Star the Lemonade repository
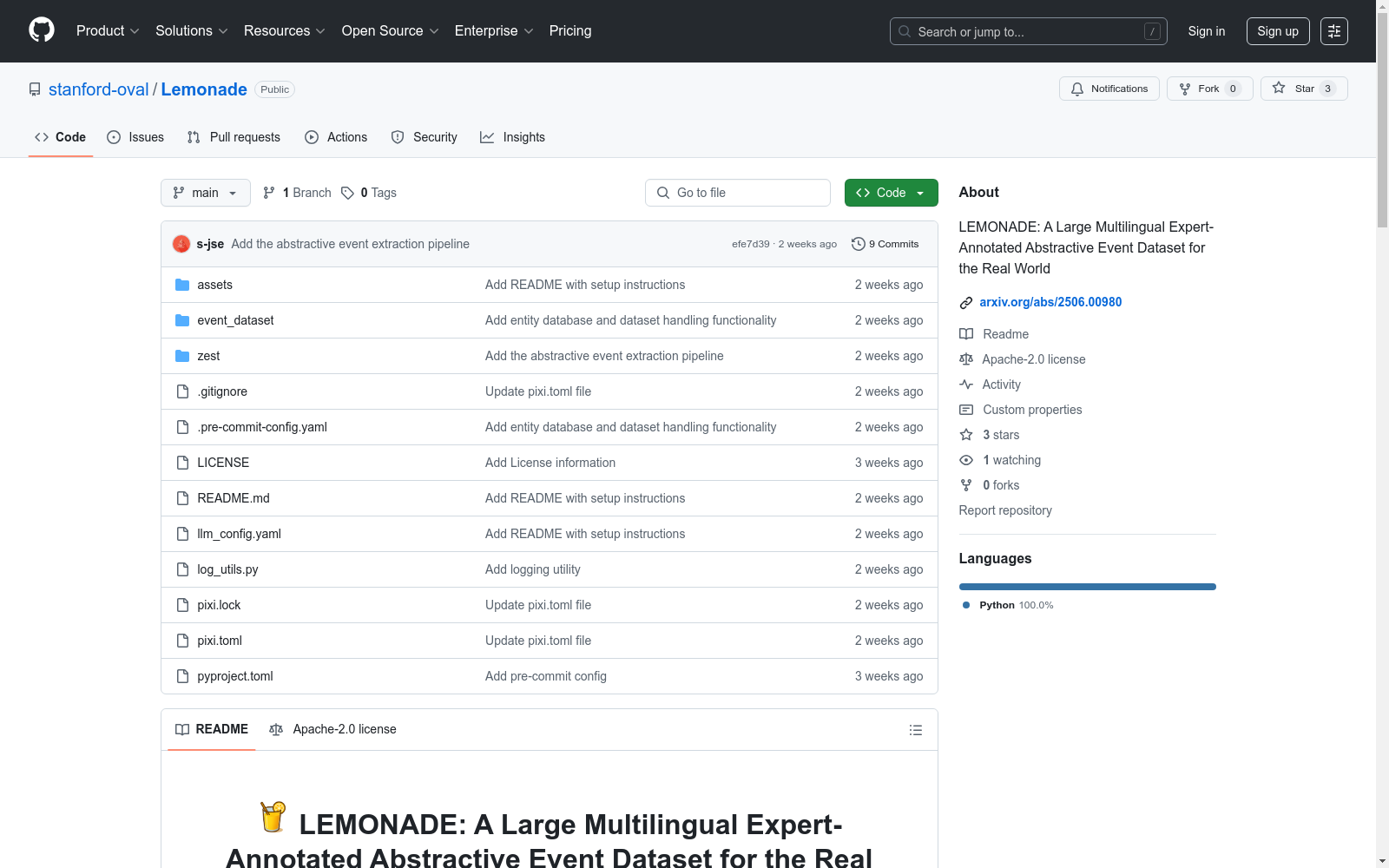Viewport: 1389px width, 868px height. pyautogui.click(x=1303, y=89)
